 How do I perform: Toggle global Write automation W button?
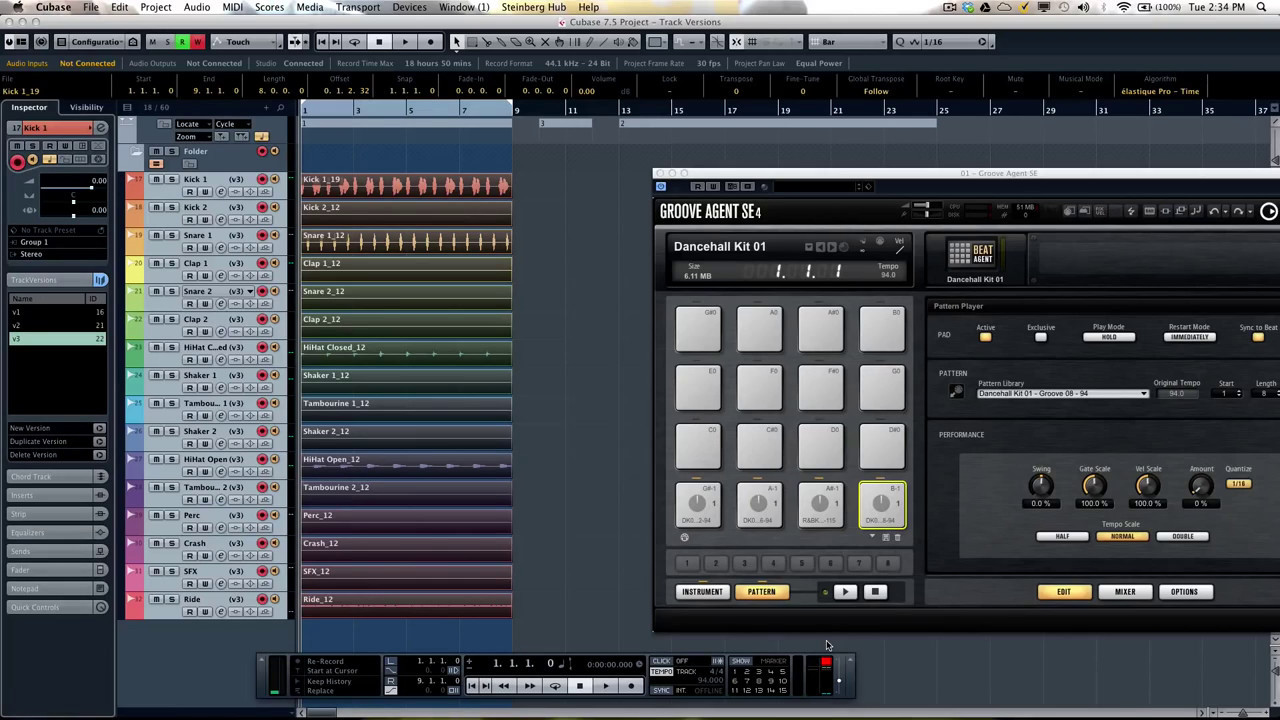coord(197,42)
